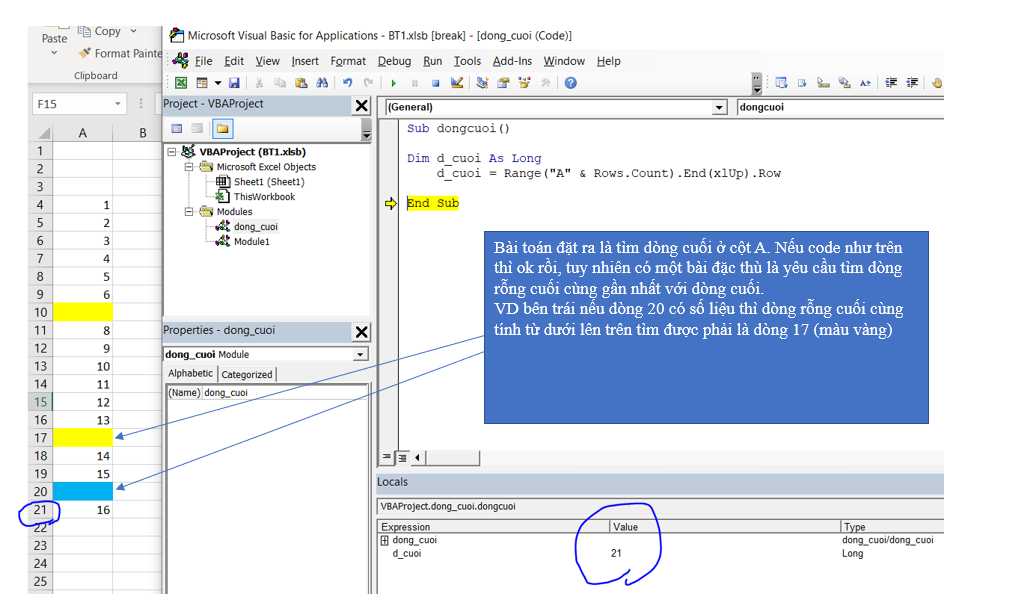Image resolution: width=1023 pixels, height=616 pixels.
Task: Select ThisWorkbook in the project tree
Action: (x=264, y=196)
